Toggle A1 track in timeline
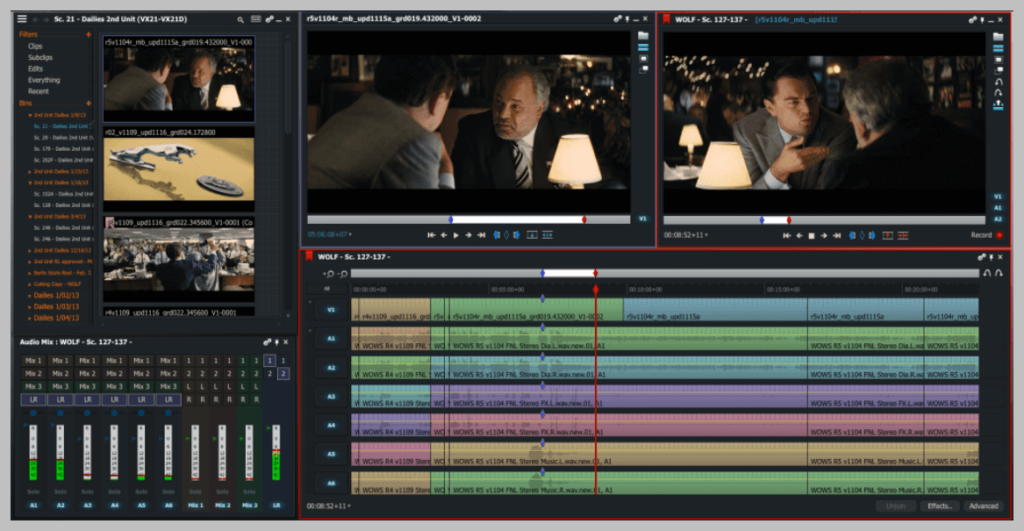The width and height of the screenshot is (1024, 531). pos(331,338)
